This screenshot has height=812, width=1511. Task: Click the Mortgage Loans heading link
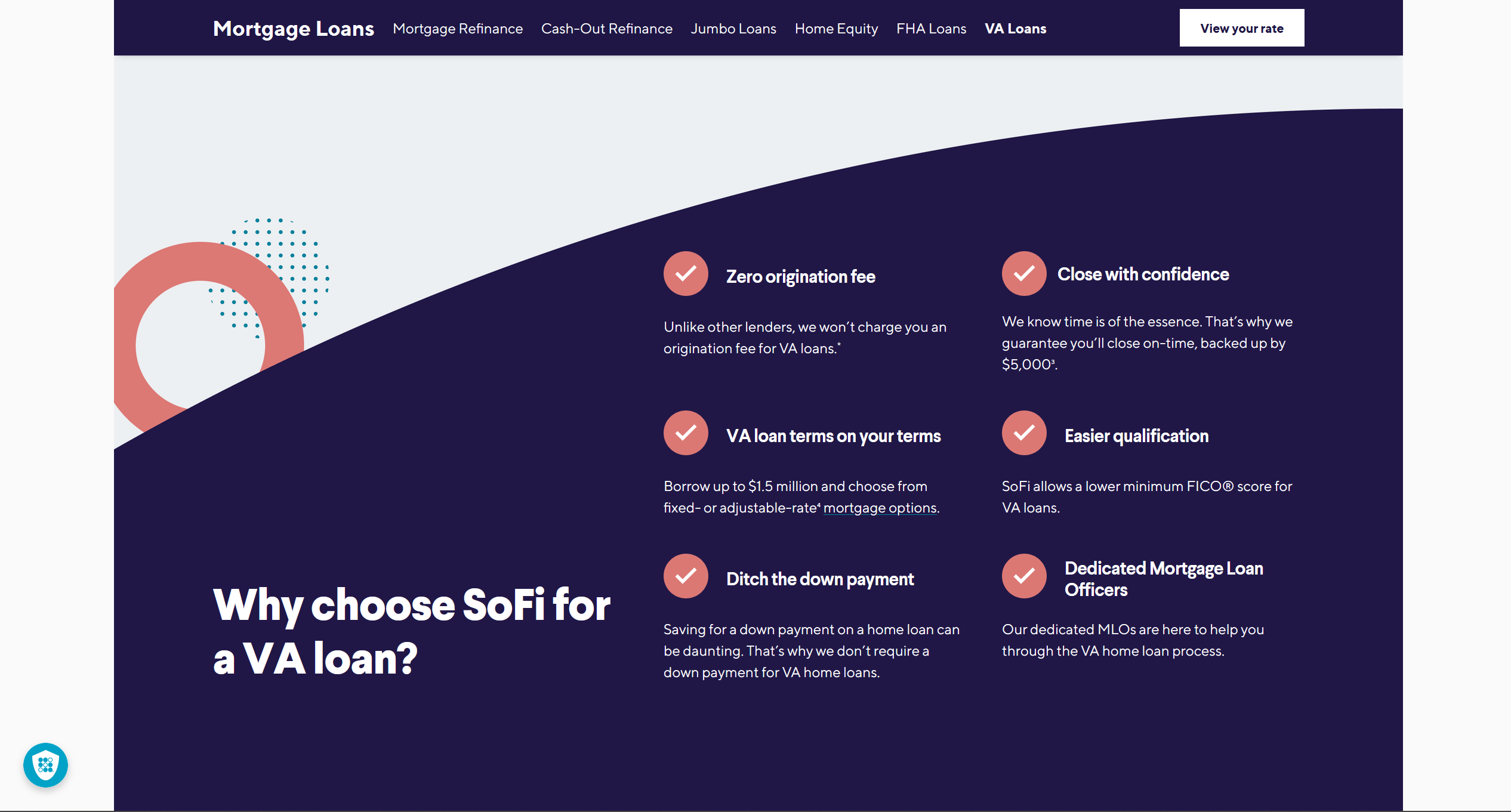click(294, 28)
